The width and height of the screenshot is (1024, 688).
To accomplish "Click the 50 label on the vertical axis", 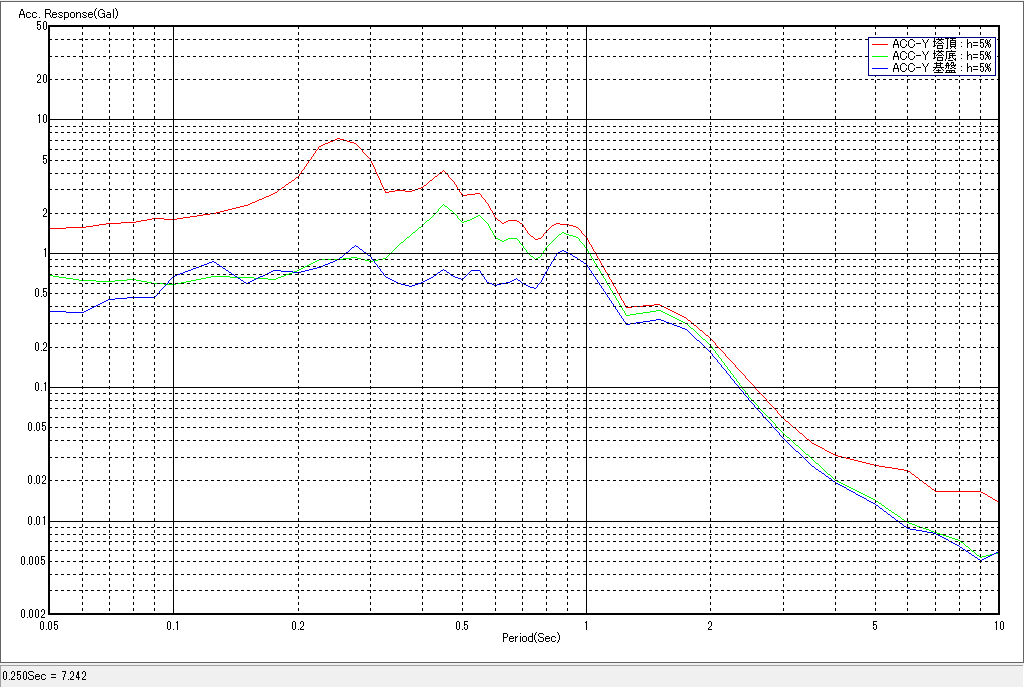I will click(x=42, y=26).
